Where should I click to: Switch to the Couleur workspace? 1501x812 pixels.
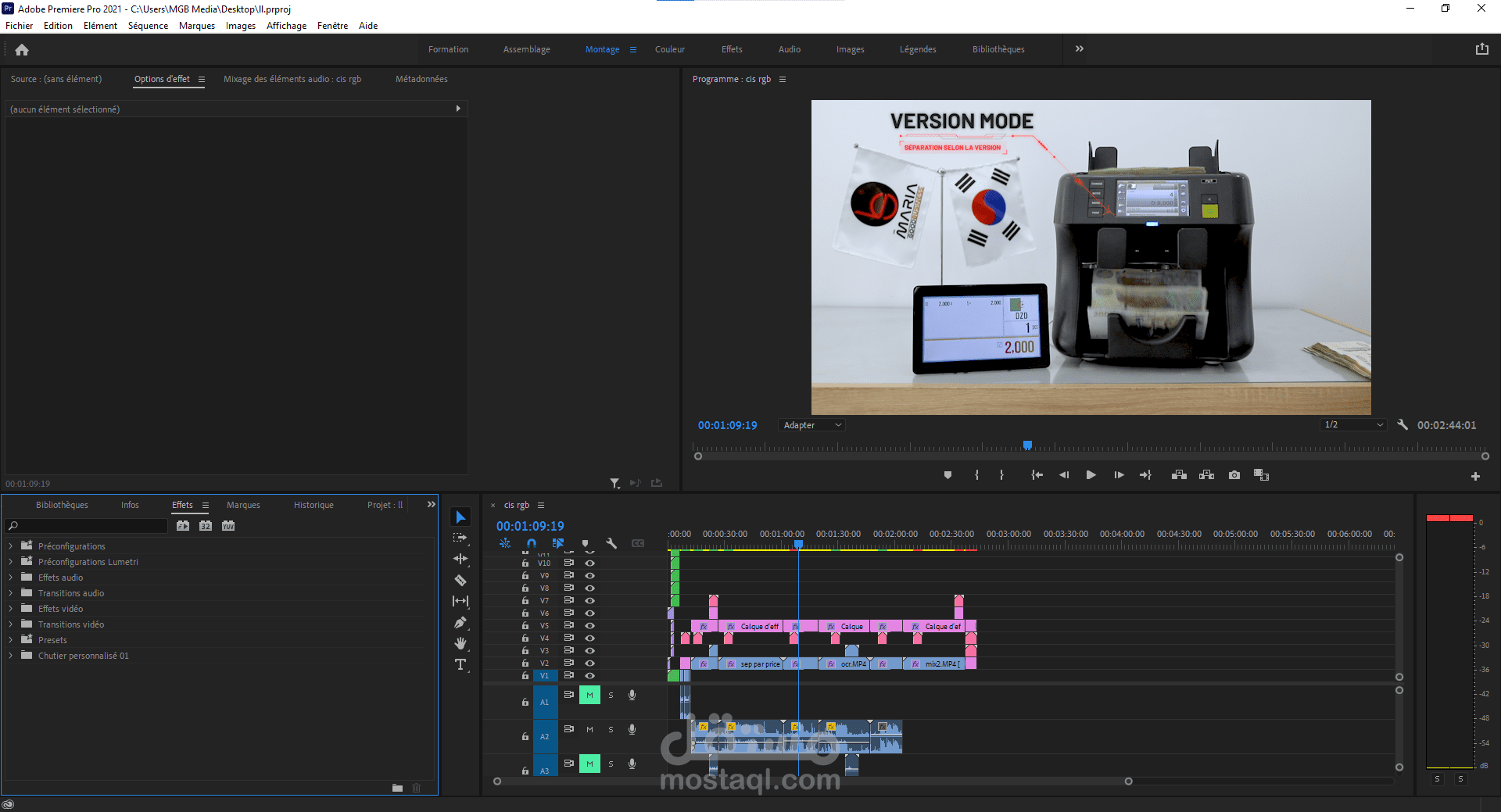coord(670,49)
